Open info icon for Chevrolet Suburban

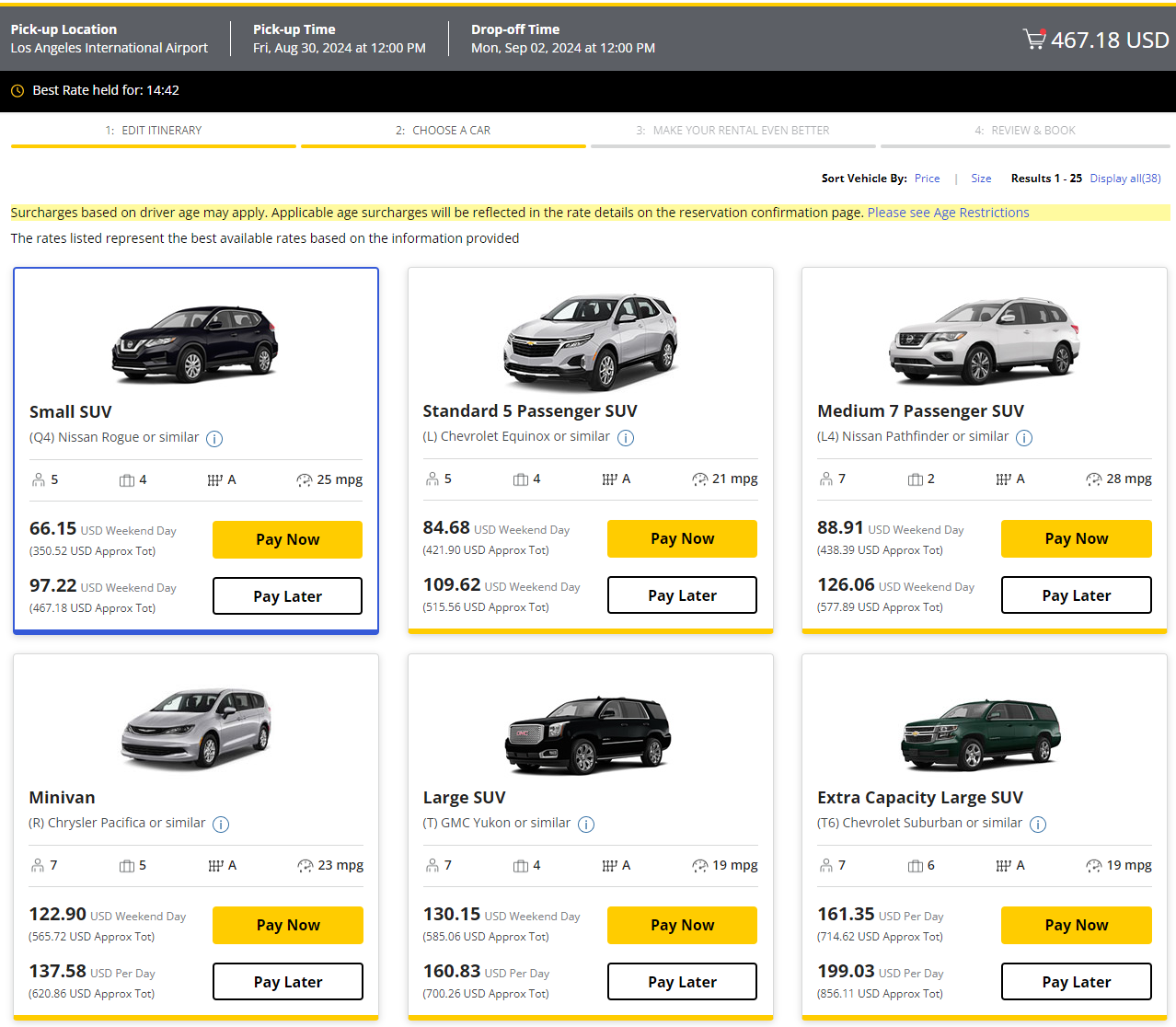(x=1038, y=825)
